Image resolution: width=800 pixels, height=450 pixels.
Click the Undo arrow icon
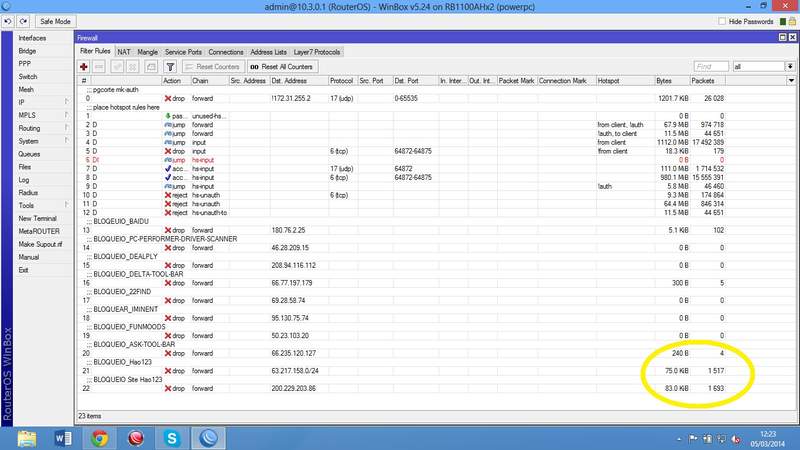(8, 21)
